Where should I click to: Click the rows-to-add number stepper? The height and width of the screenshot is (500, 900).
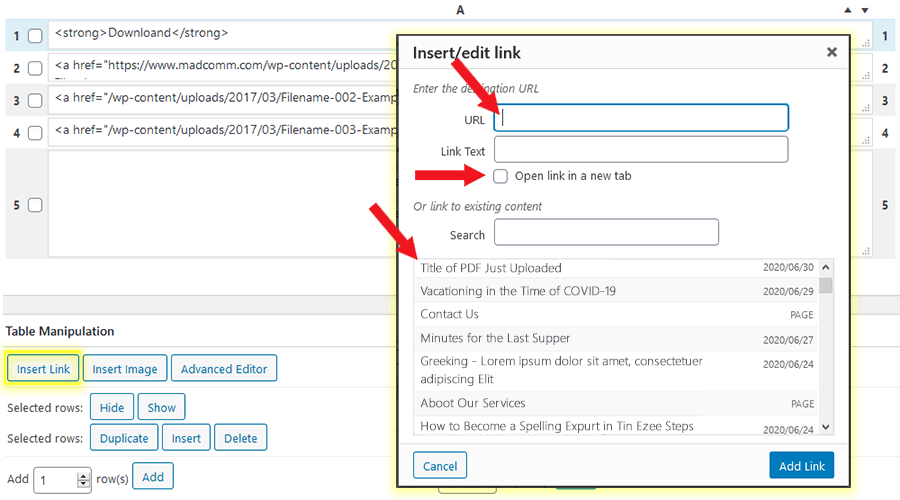(84, 479)
